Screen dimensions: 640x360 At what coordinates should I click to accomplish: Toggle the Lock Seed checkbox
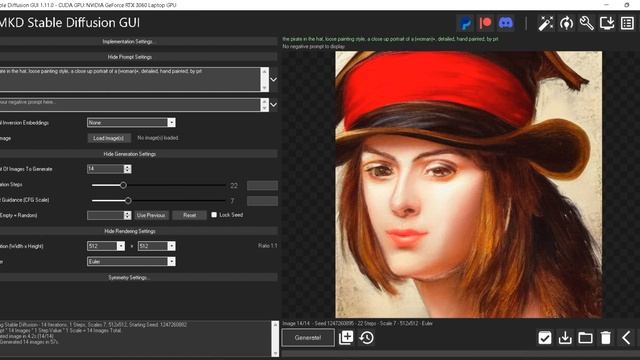point(214,215)
